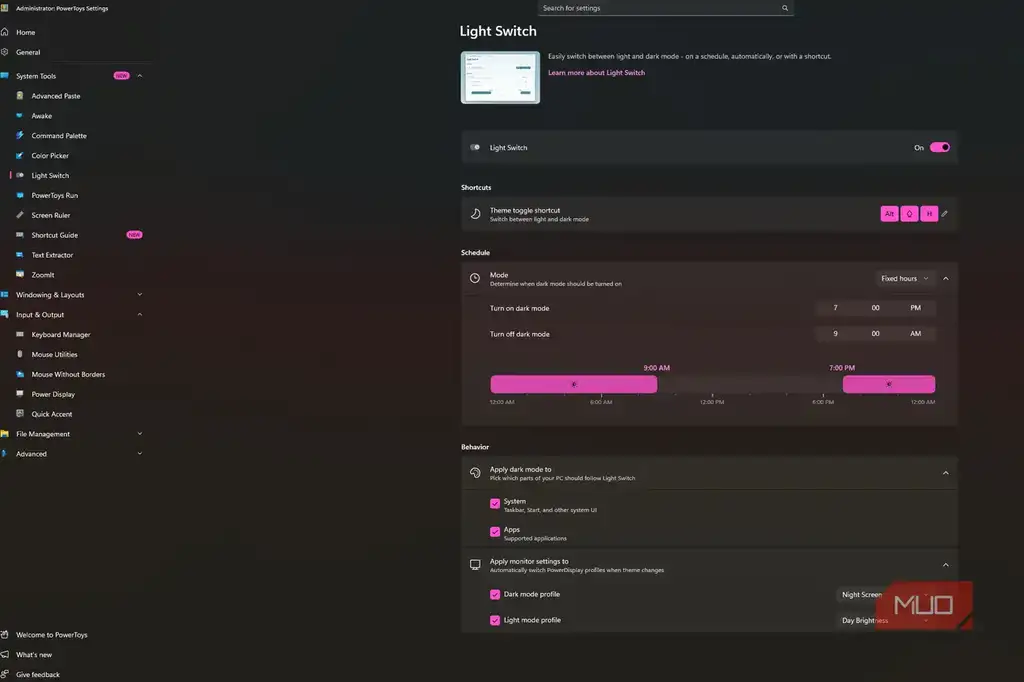
Task: Uncheck the System checkbox
Action: (x=495, y=504)
